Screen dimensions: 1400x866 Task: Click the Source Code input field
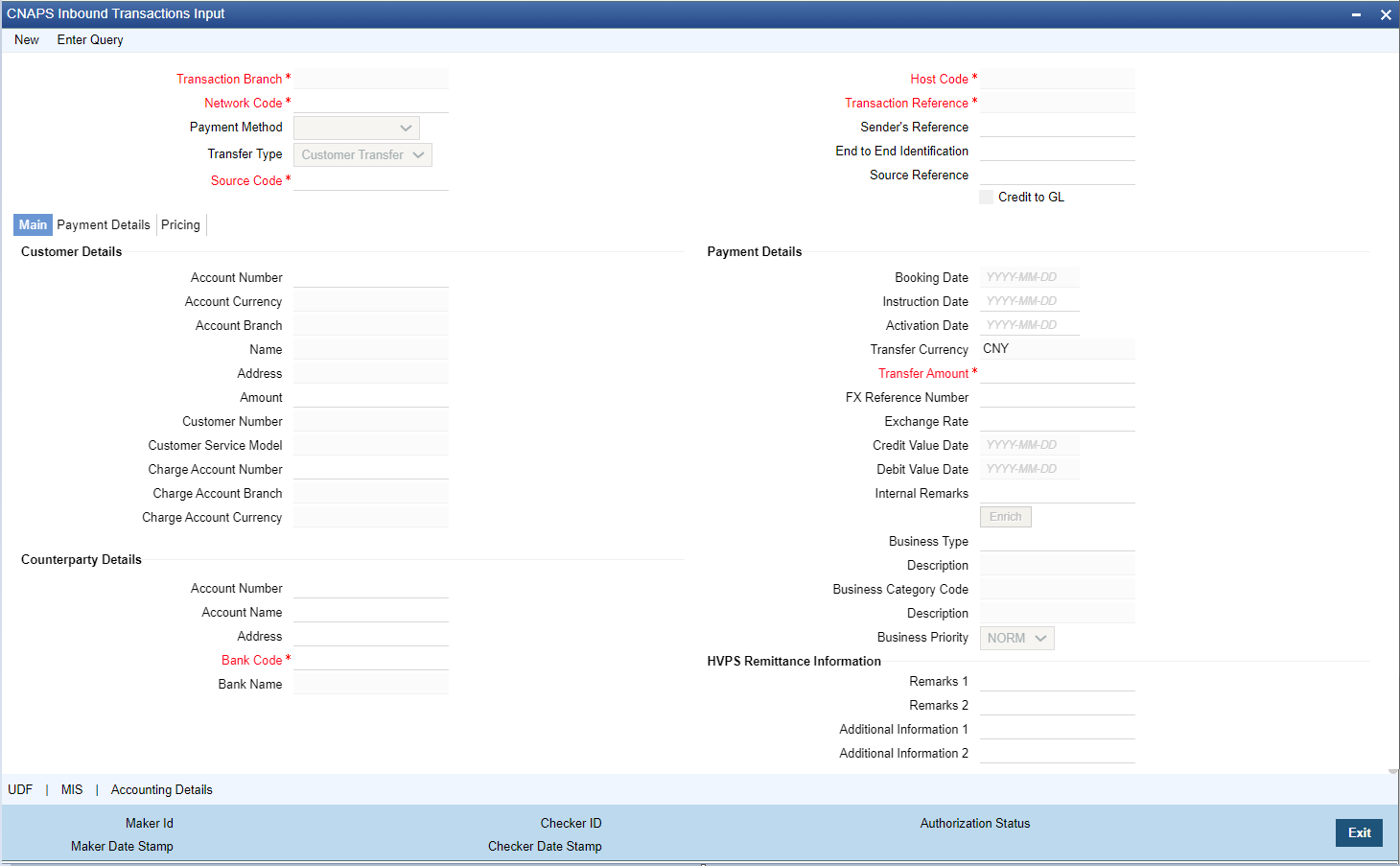point(371,180)
